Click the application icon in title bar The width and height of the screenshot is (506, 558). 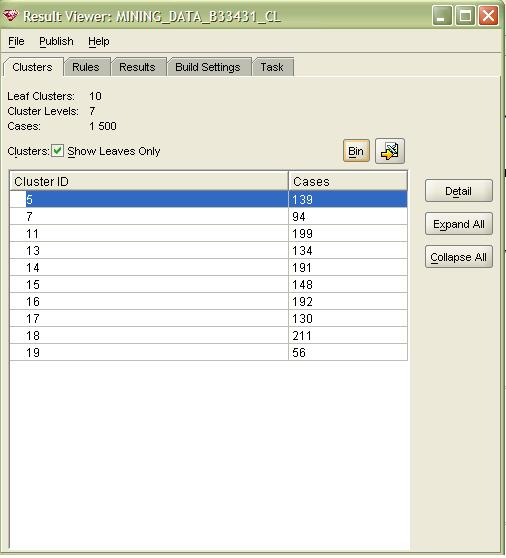click(10, 16)
